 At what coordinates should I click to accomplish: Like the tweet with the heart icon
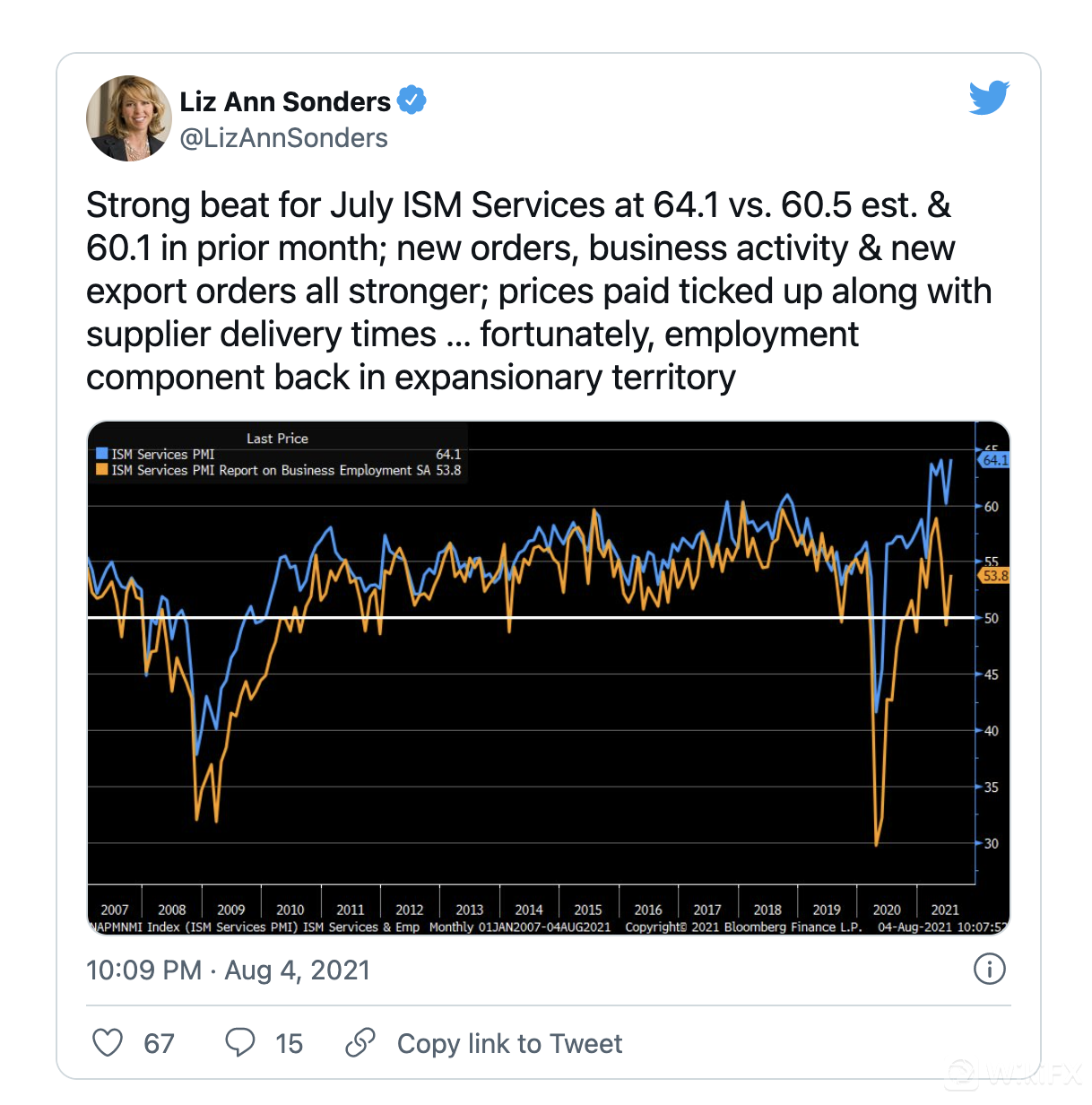pyautogui.click(x=108, y=1042)
